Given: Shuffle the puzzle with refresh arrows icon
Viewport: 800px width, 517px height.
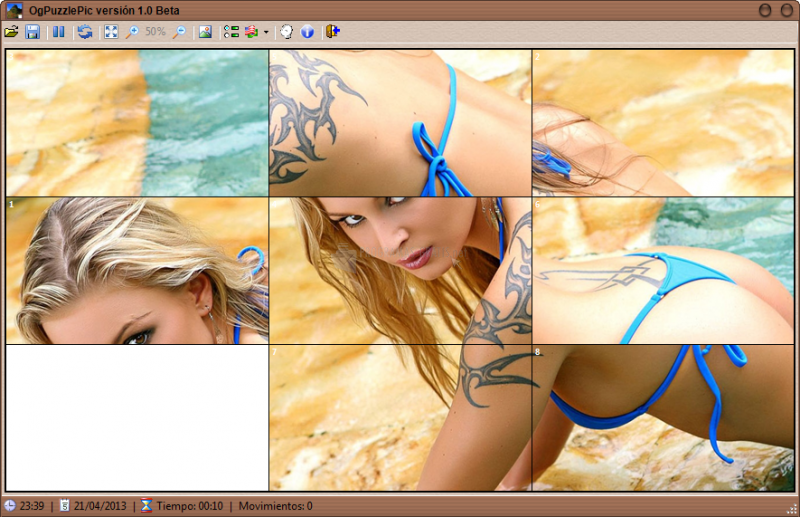Looking at the screenshot, I should pyautogui.click(x=85, y=32).
